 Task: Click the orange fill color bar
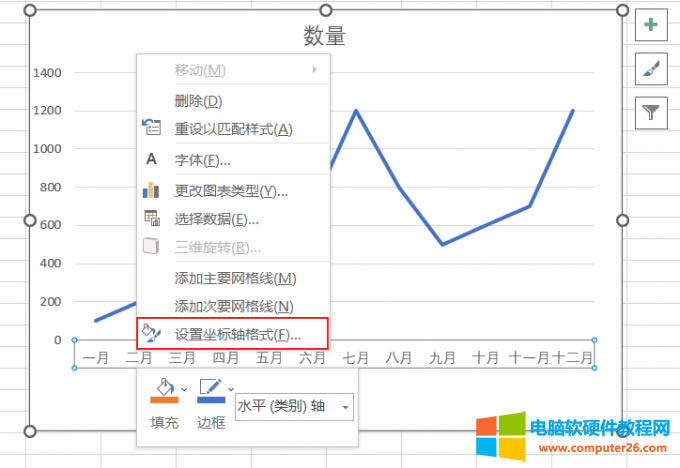[x=164, y=400]
